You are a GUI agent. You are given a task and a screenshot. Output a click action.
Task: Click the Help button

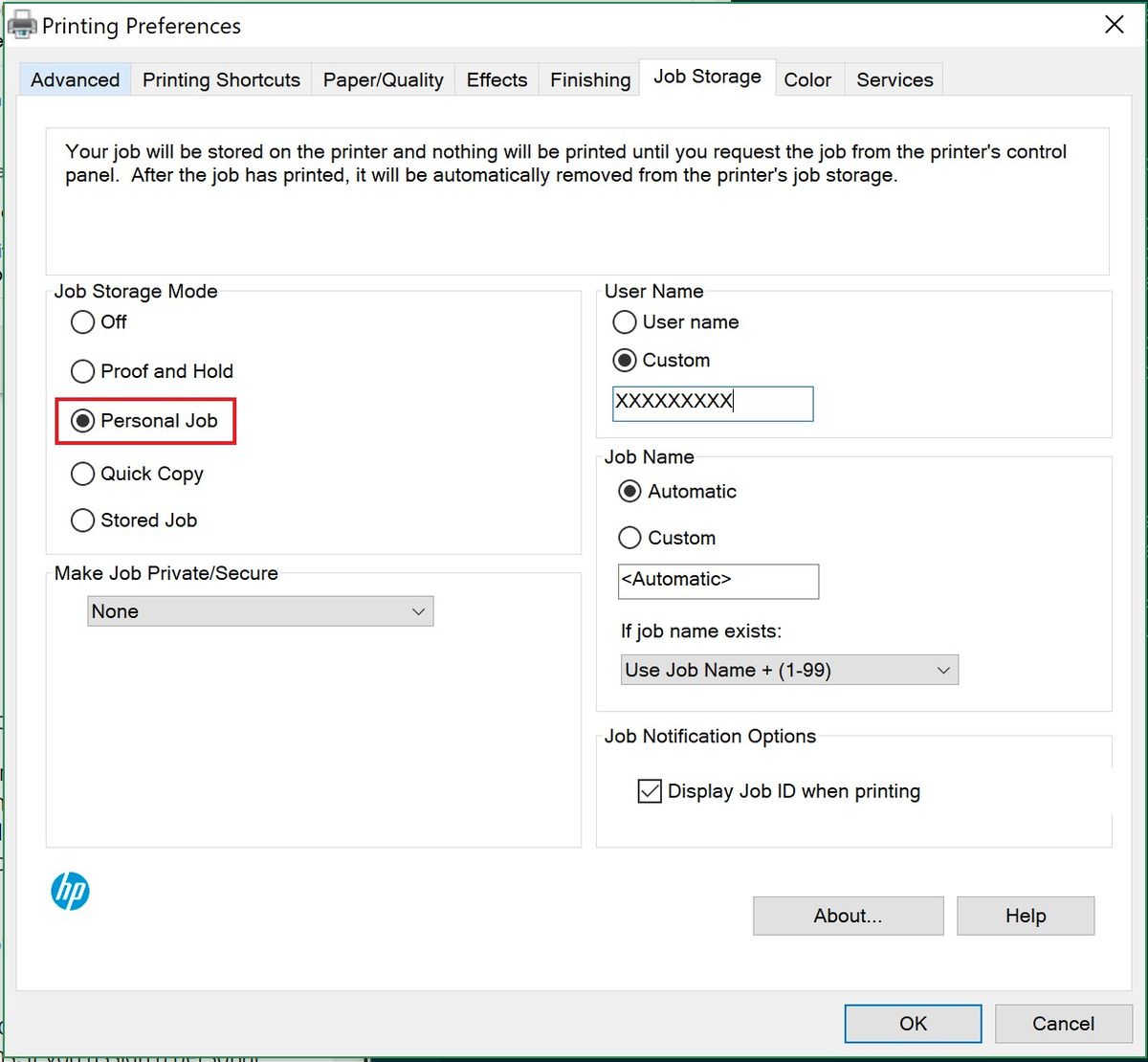coord(1026,916)
